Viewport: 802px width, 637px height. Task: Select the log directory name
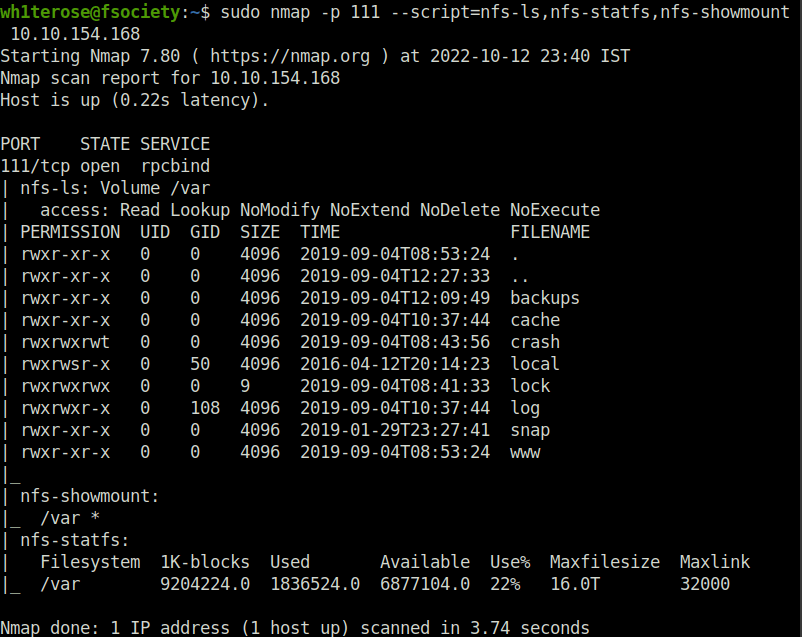[525, 408]
